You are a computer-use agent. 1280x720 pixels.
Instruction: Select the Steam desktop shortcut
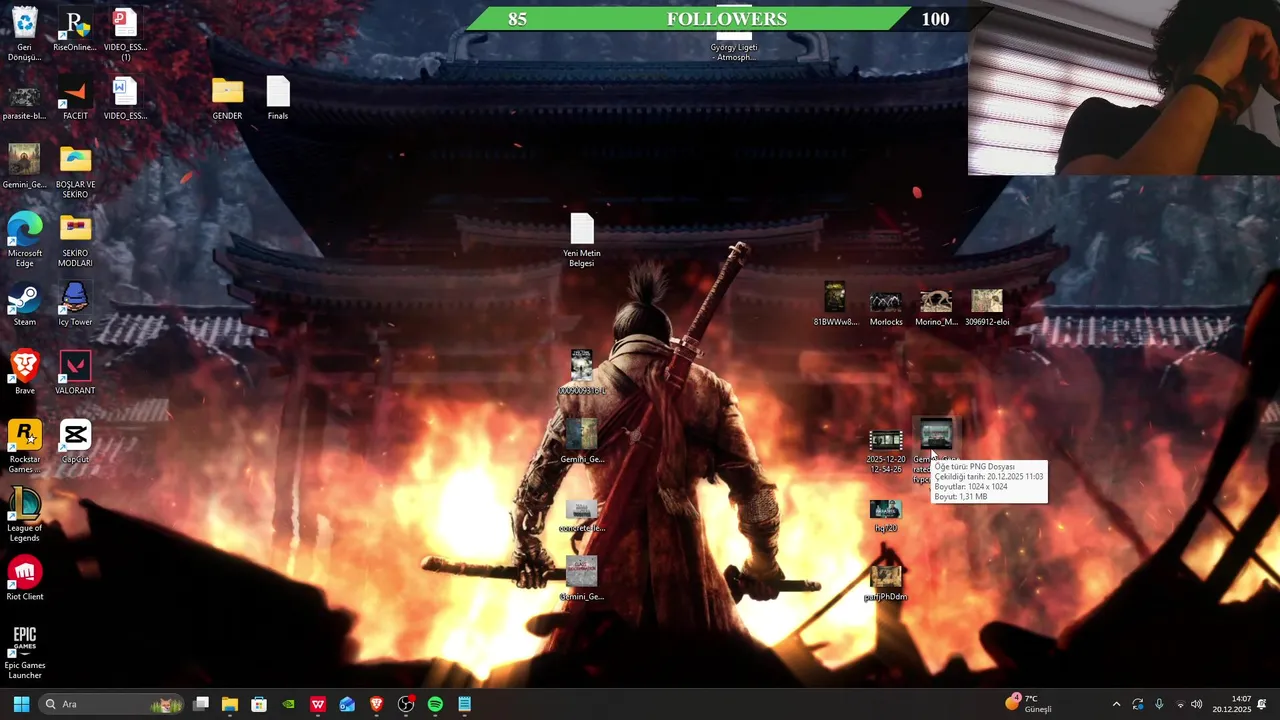pos(24,304)
